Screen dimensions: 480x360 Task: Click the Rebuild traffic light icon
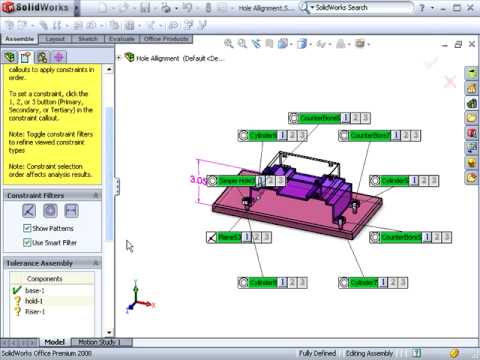[209, 8]
